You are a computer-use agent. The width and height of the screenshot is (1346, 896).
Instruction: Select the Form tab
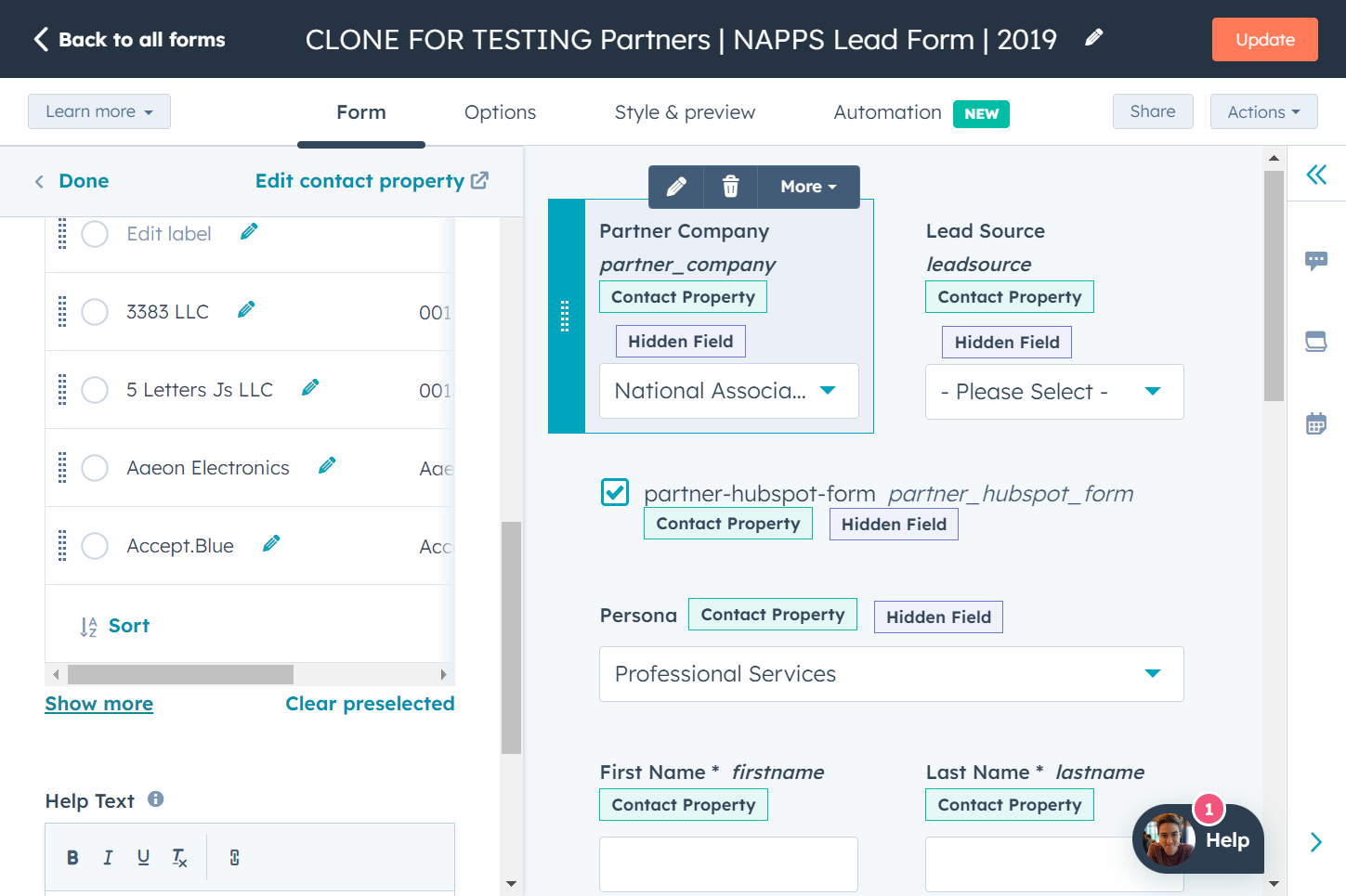[x=361, y=112]
